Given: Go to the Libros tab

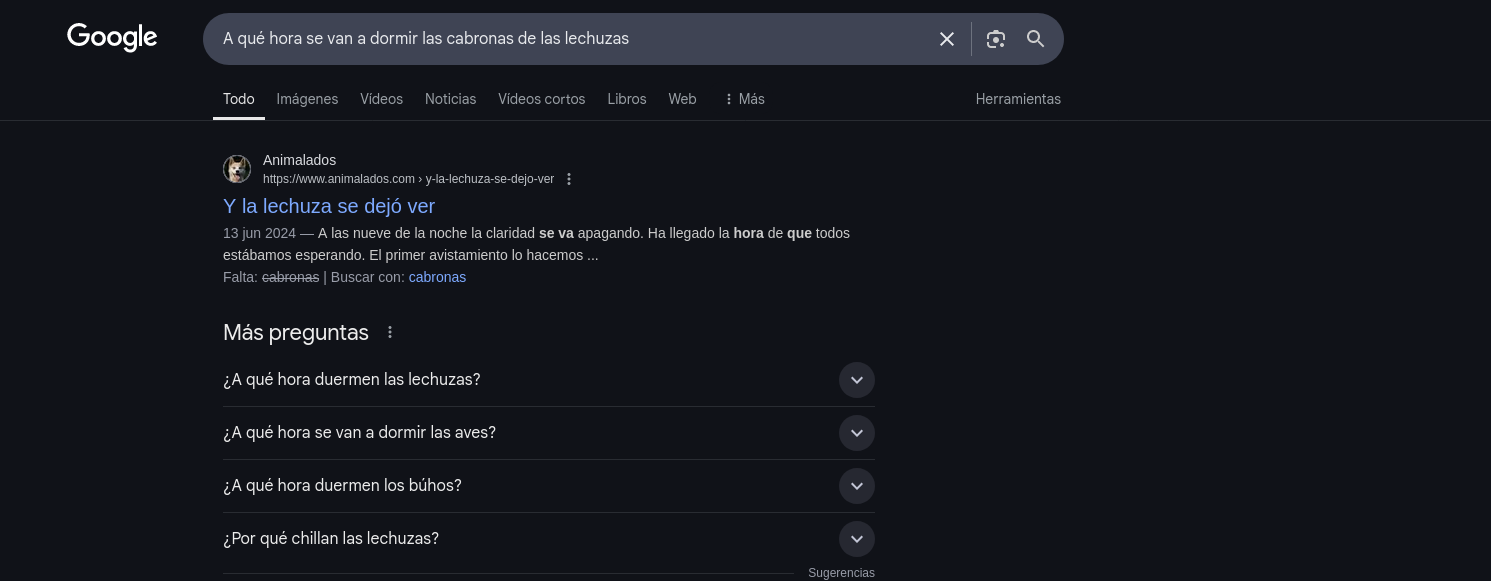Looking at the screenshot, I should [627, 99].
